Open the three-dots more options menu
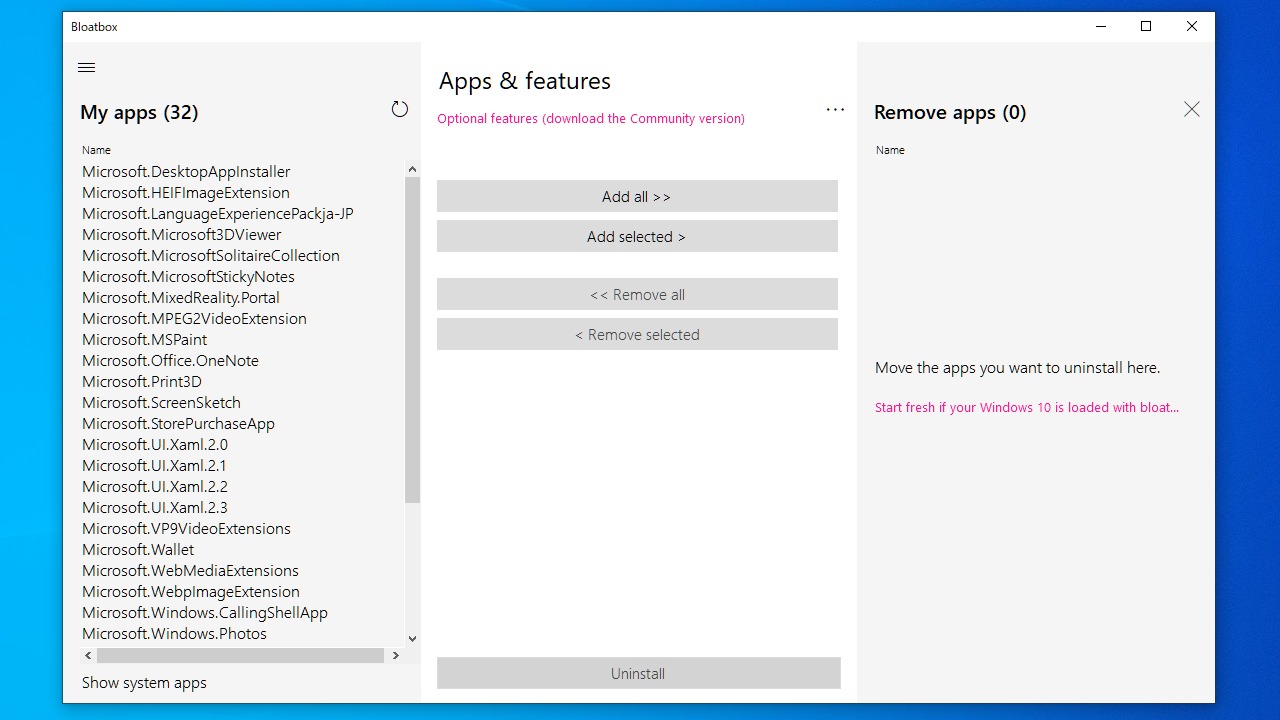The height and width of the screenshot is (720, 1280). [835, 109]
